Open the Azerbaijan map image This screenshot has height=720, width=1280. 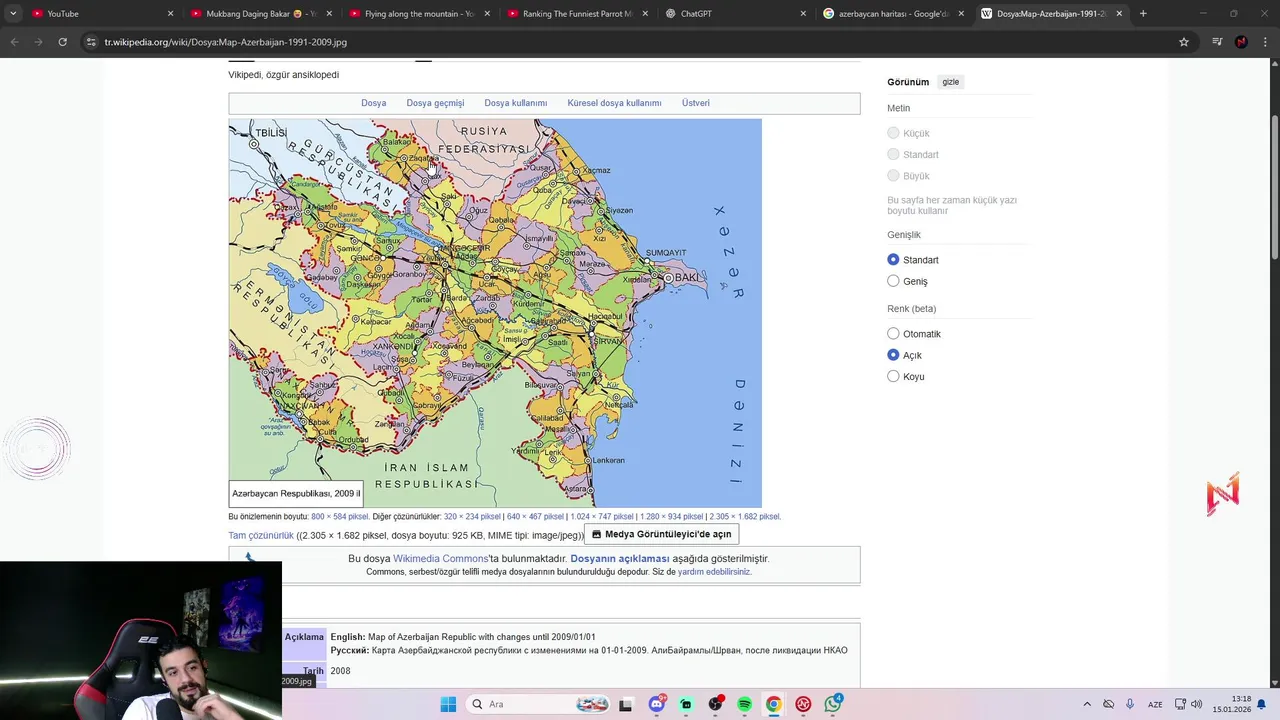coord(495,313)
